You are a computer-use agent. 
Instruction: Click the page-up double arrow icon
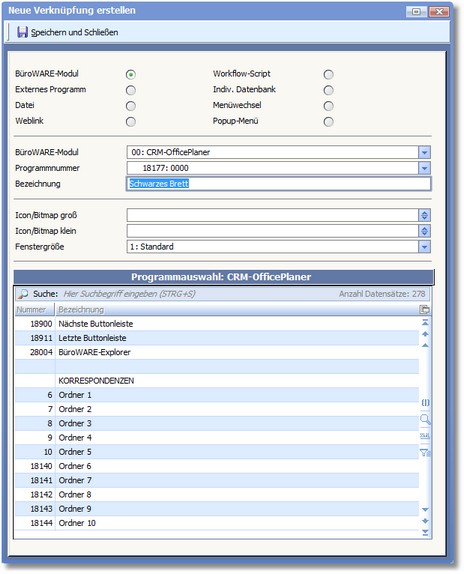[x=425, y=334]
